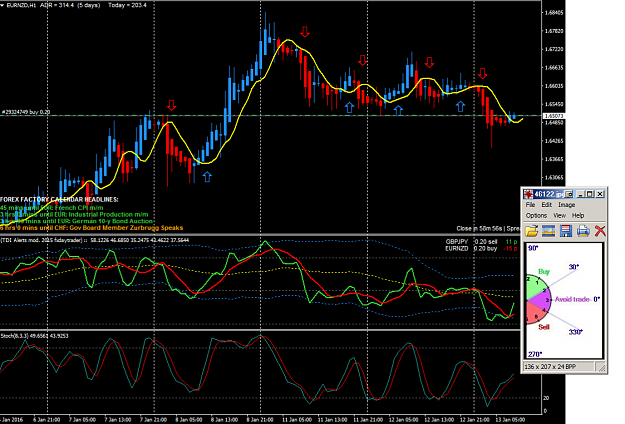The width and height of the screenshot is (625, 424).
Task: Click price axis value 1.64265
Action: (554, 141)
